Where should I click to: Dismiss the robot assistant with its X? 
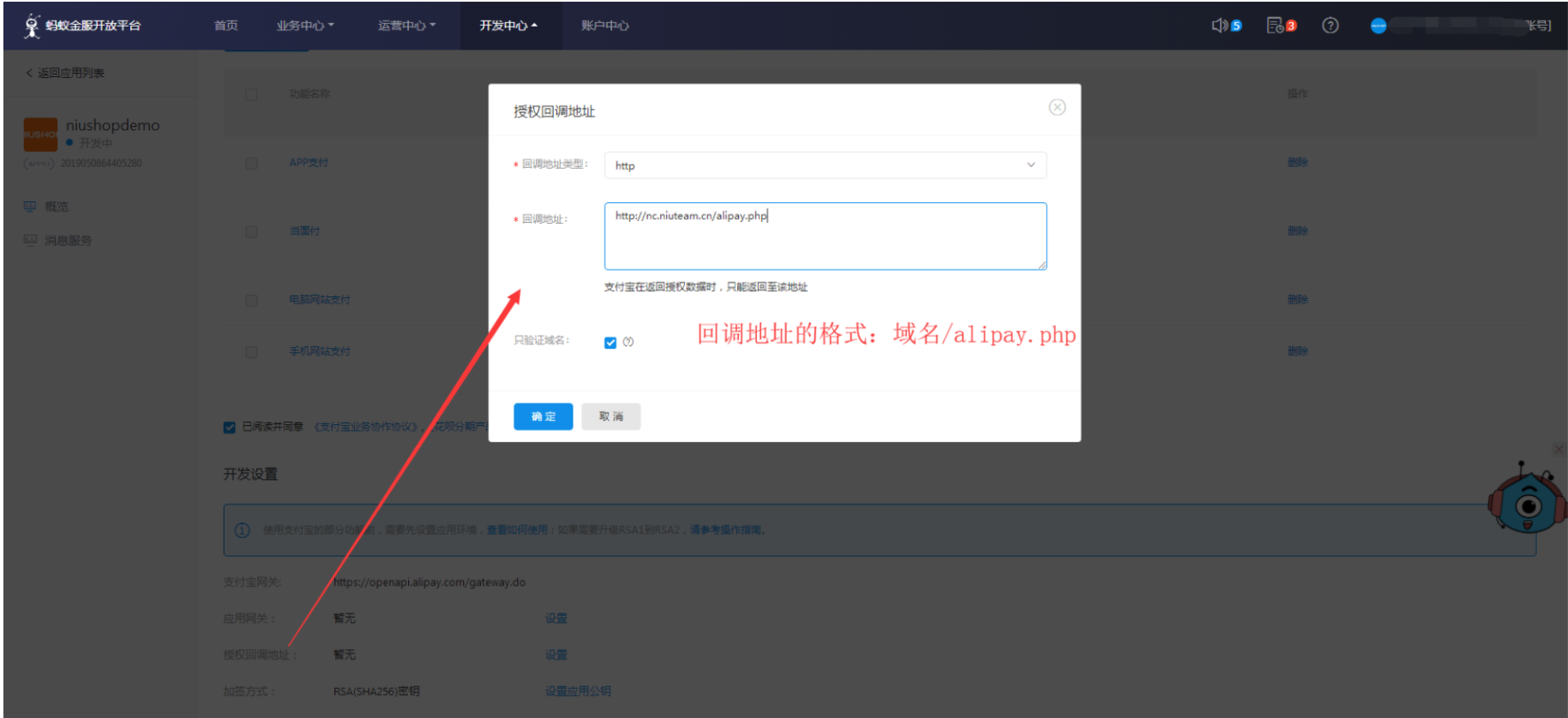[1559, 450]
